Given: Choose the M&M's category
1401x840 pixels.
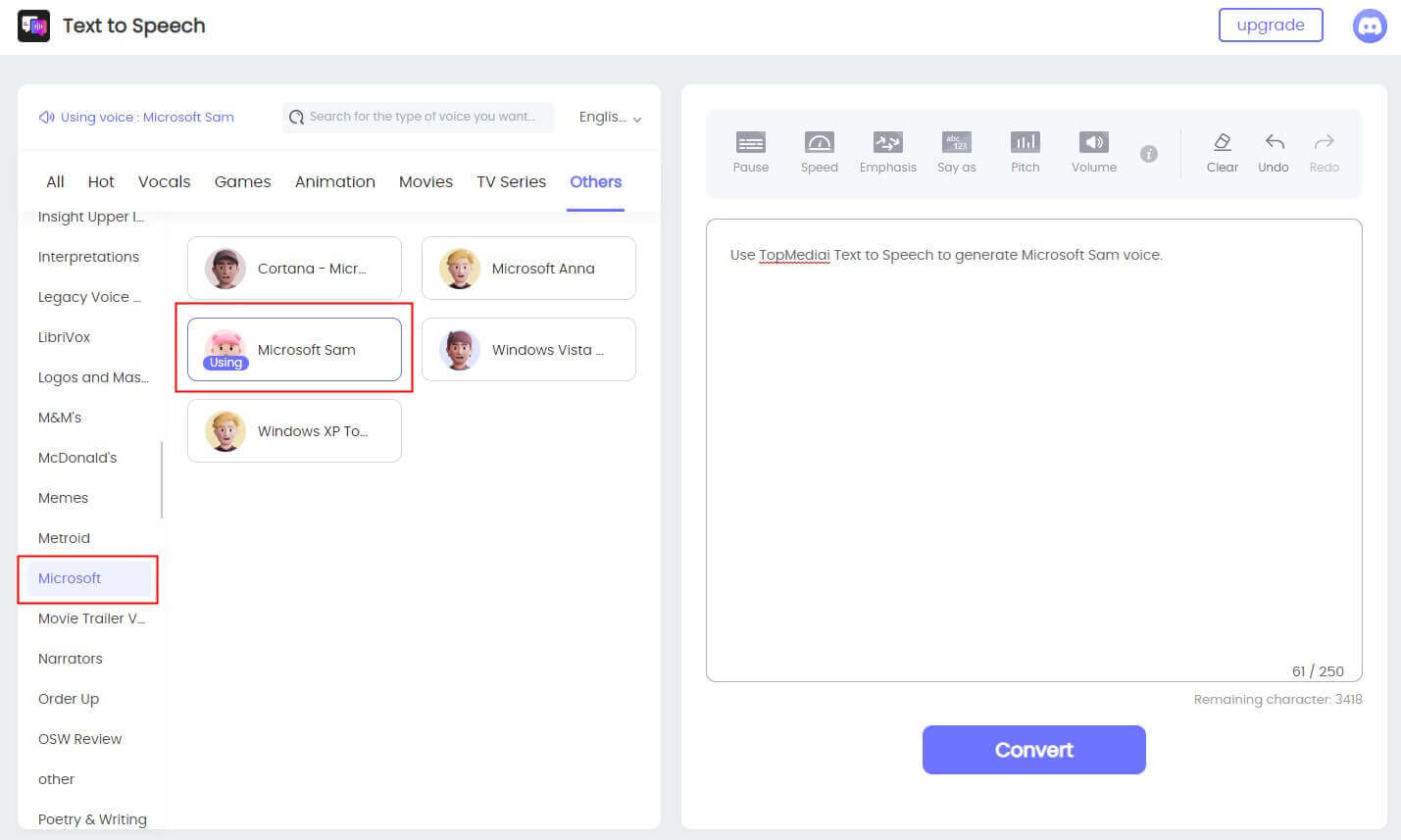Looking at the screenshot, I should click(60, 418).
